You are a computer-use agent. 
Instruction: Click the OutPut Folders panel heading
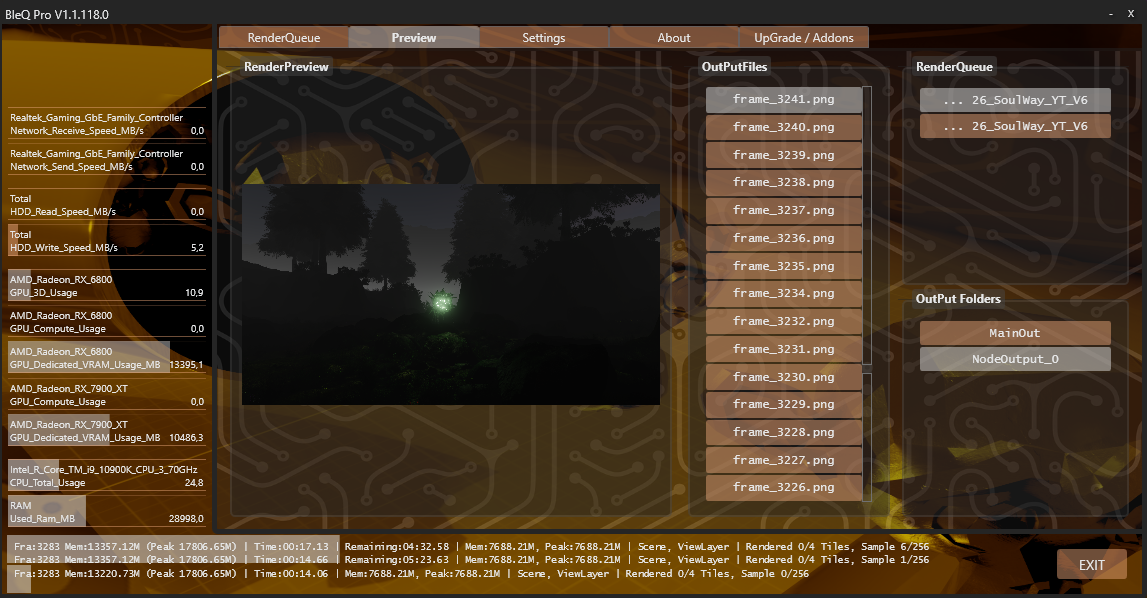coord(958,299)
